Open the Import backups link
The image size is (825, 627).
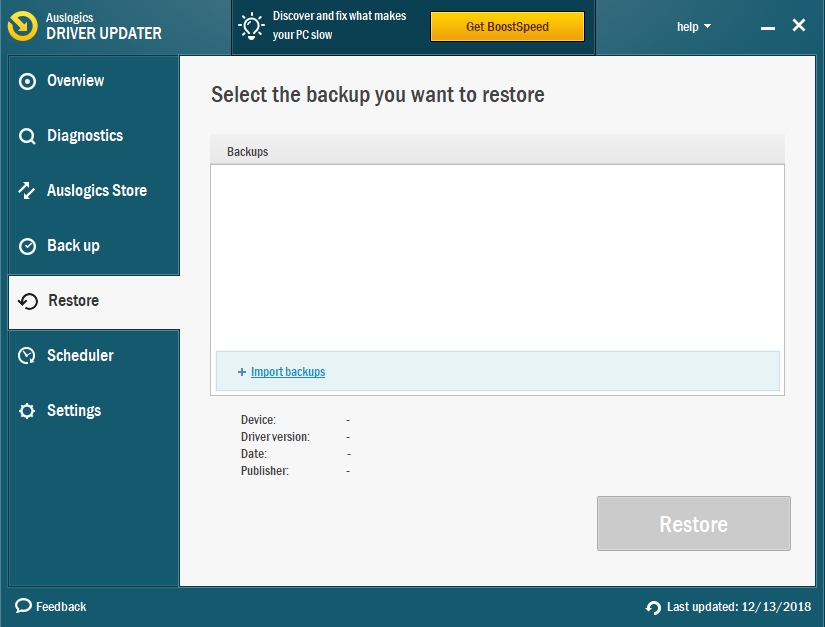(x=288, y=372)
